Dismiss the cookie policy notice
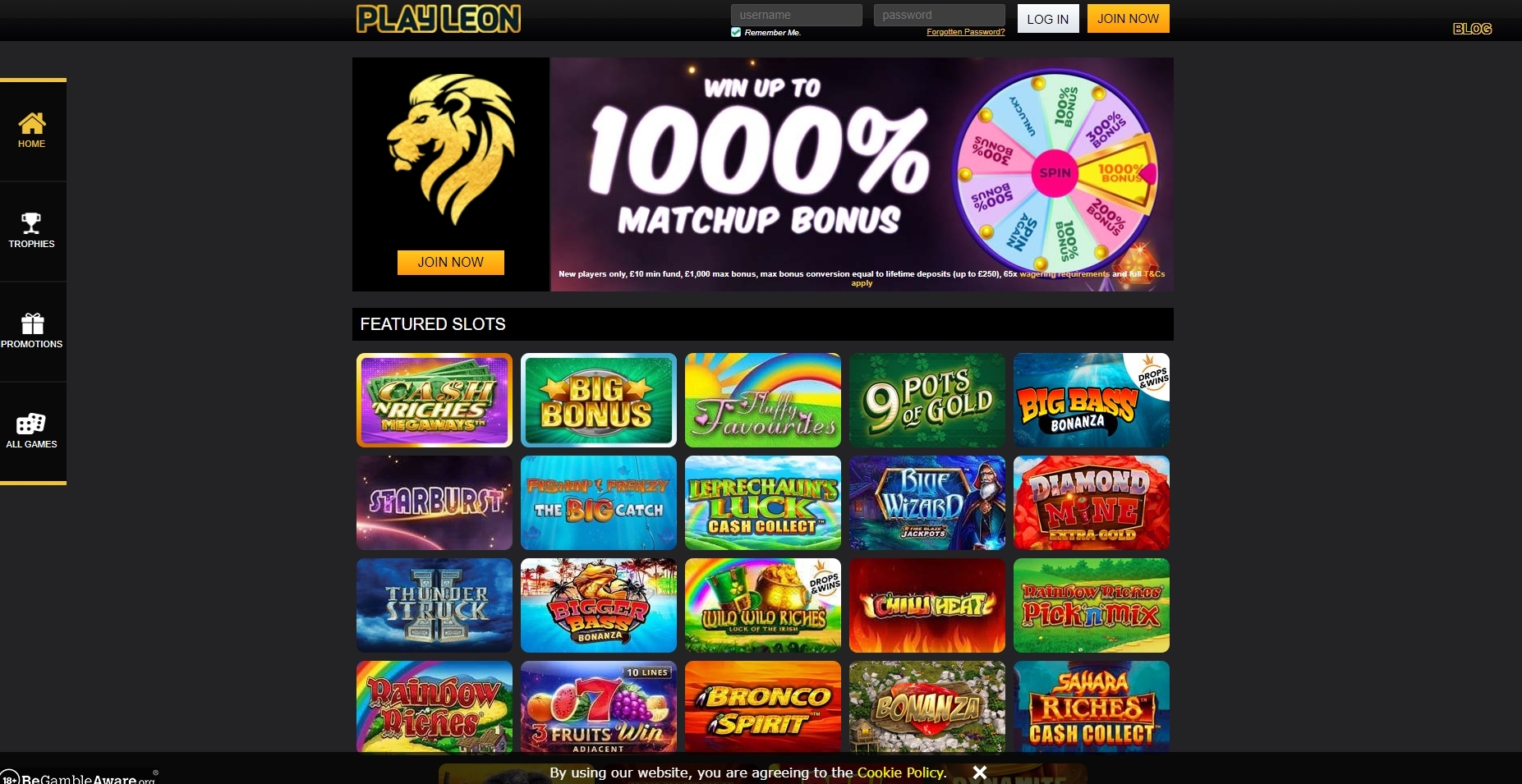This screenshot has width=1522, height=784. pyautogui.click(x=979, y=773)
